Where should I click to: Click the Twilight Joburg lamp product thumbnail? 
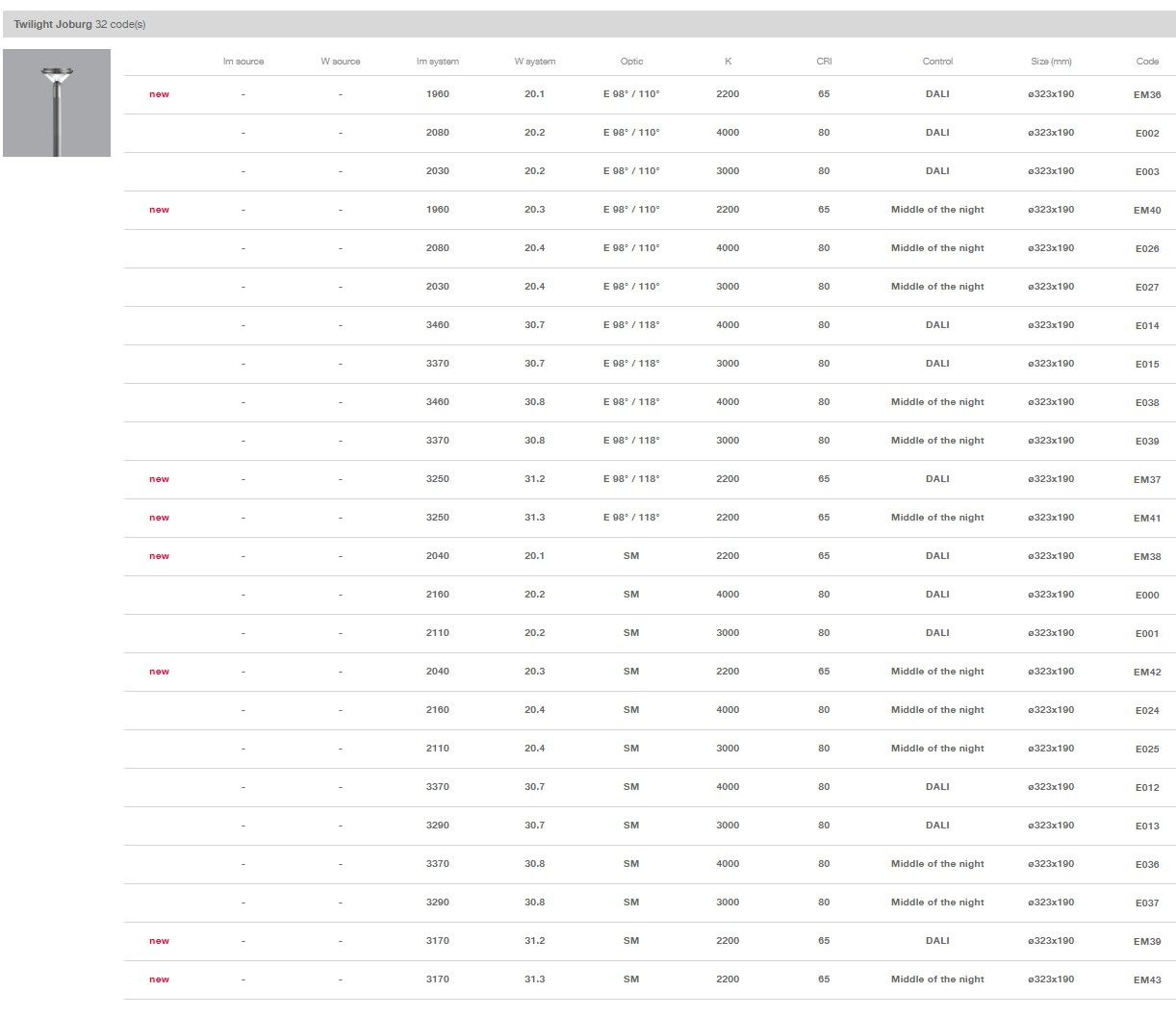(57, 103)
